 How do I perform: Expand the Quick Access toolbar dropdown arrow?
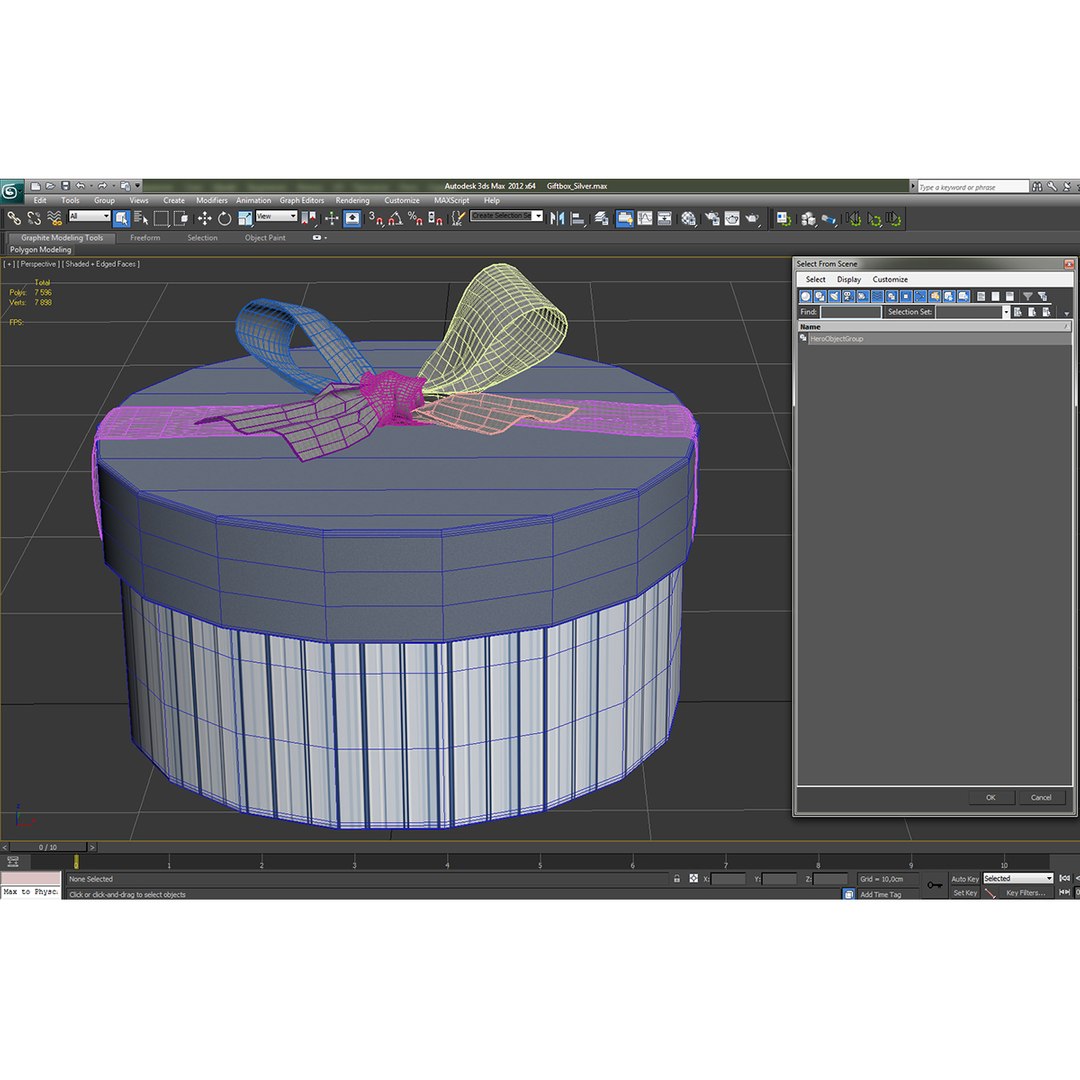click(138, 186)
